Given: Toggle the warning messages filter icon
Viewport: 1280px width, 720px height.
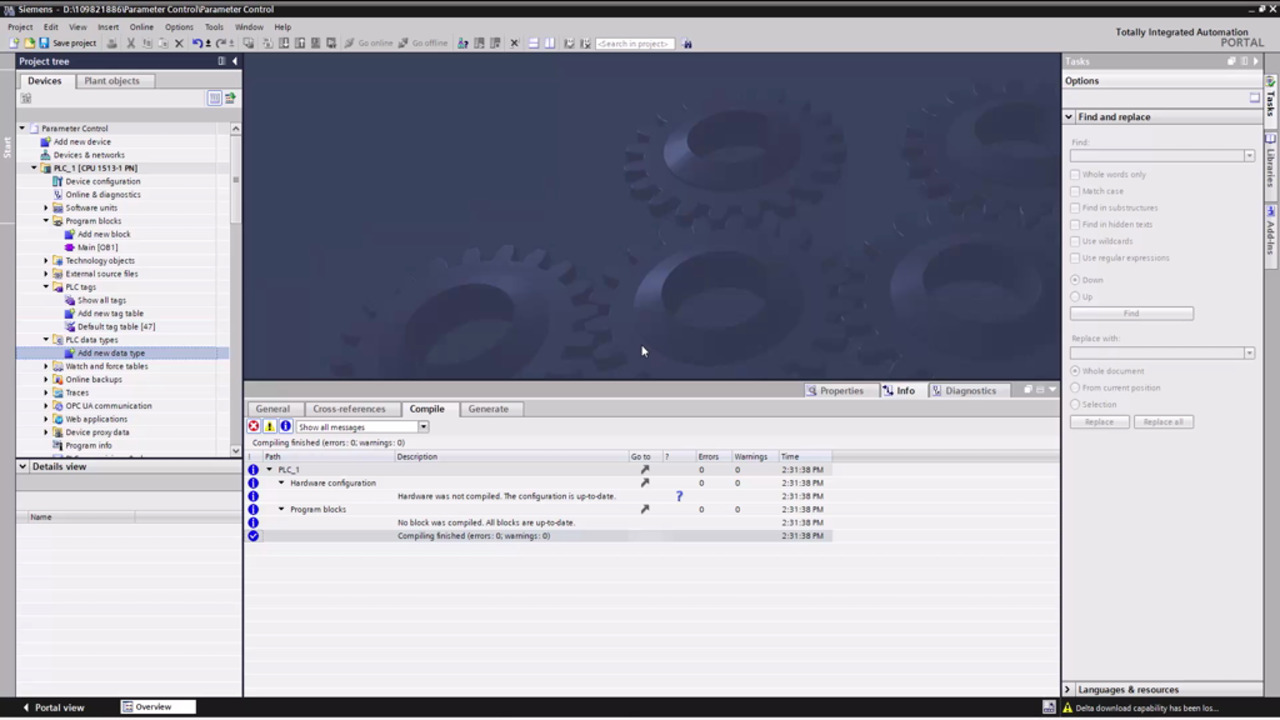Looking at the screenshot, I should (x=269, y=427).
